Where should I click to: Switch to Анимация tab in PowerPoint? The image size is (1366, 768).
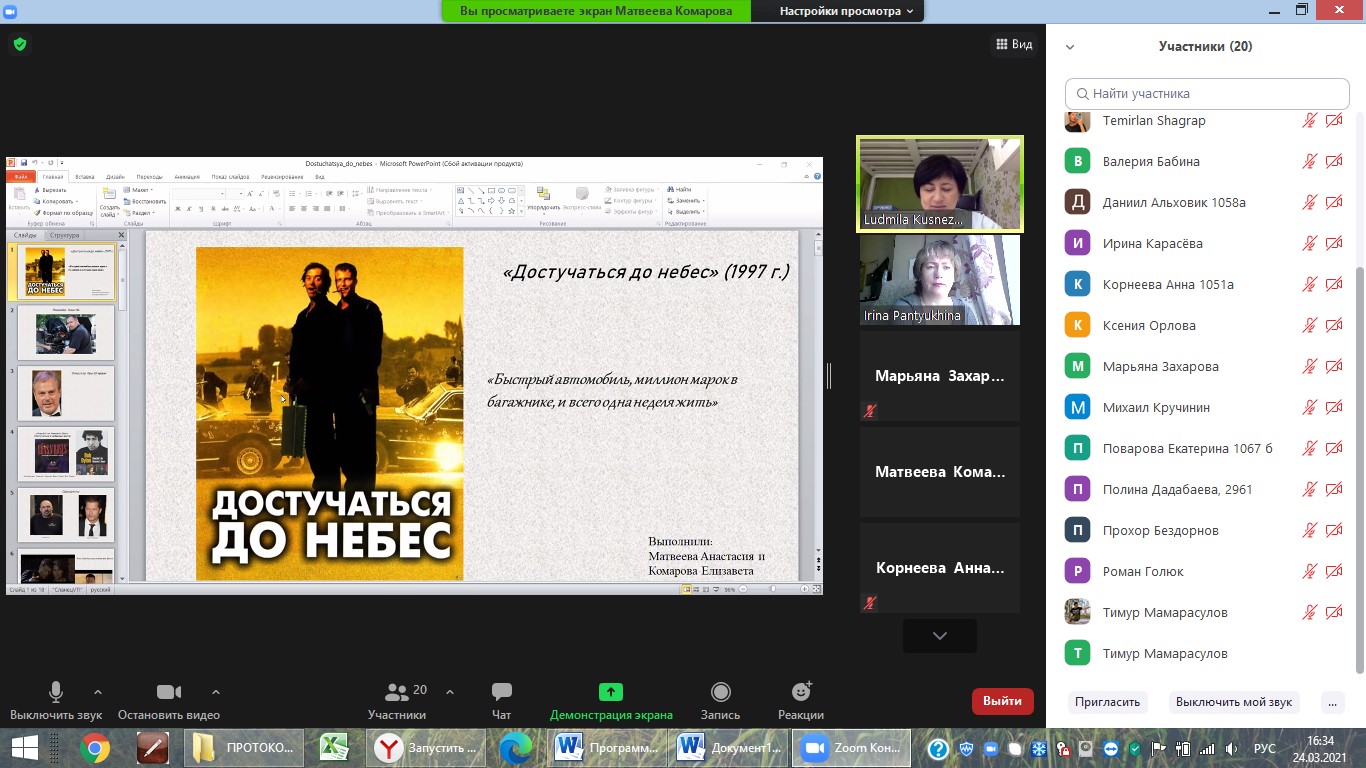[187, 176]
